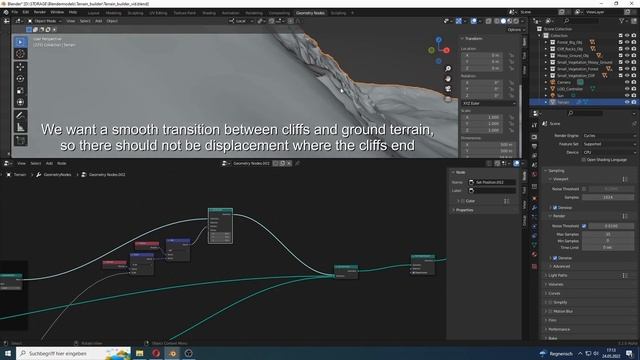Select the Measure tool
This screenshot has height=360, width=640.
[20, 127]
